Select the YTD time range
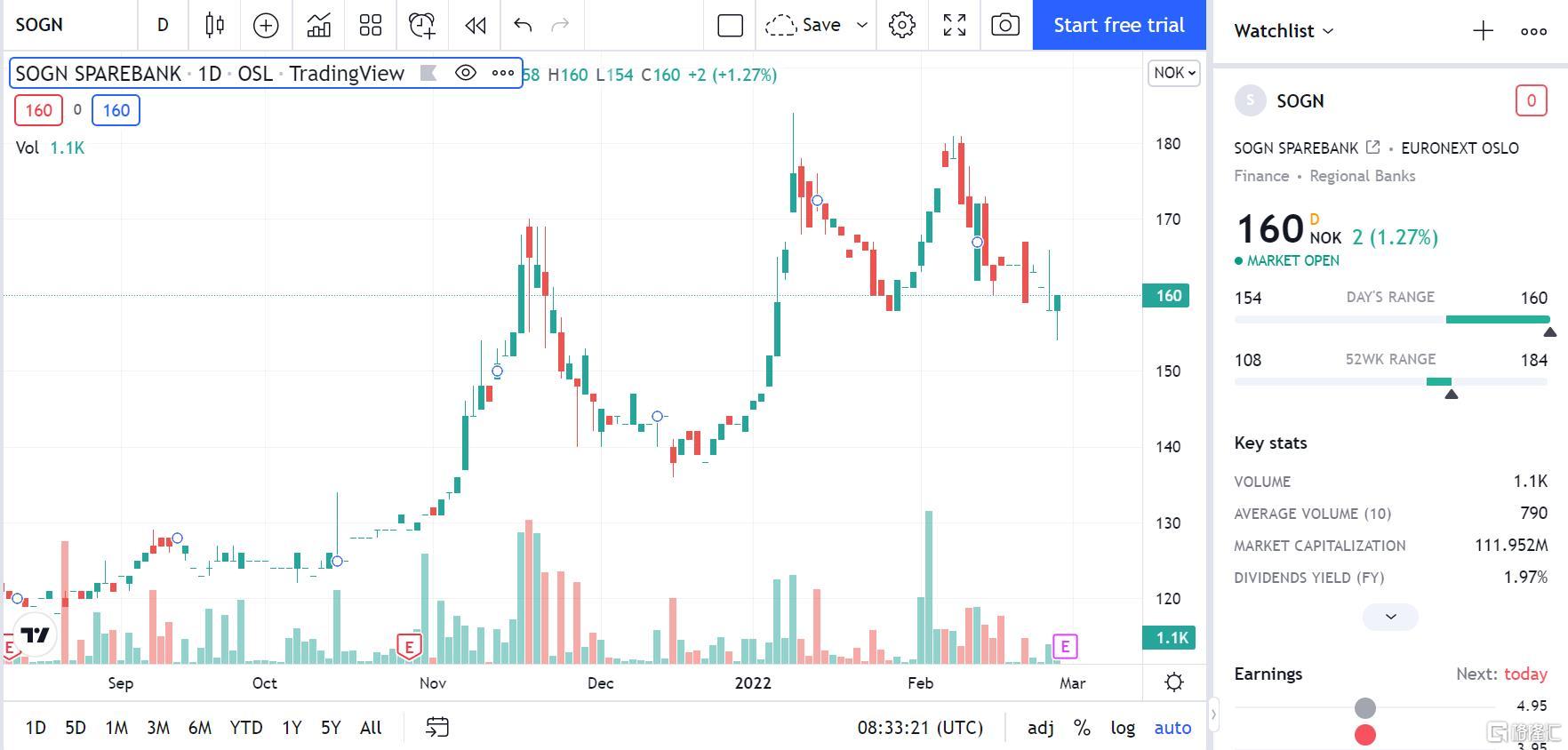The height and width of the screenshot is (750, 1568). [x=246, y=728]
